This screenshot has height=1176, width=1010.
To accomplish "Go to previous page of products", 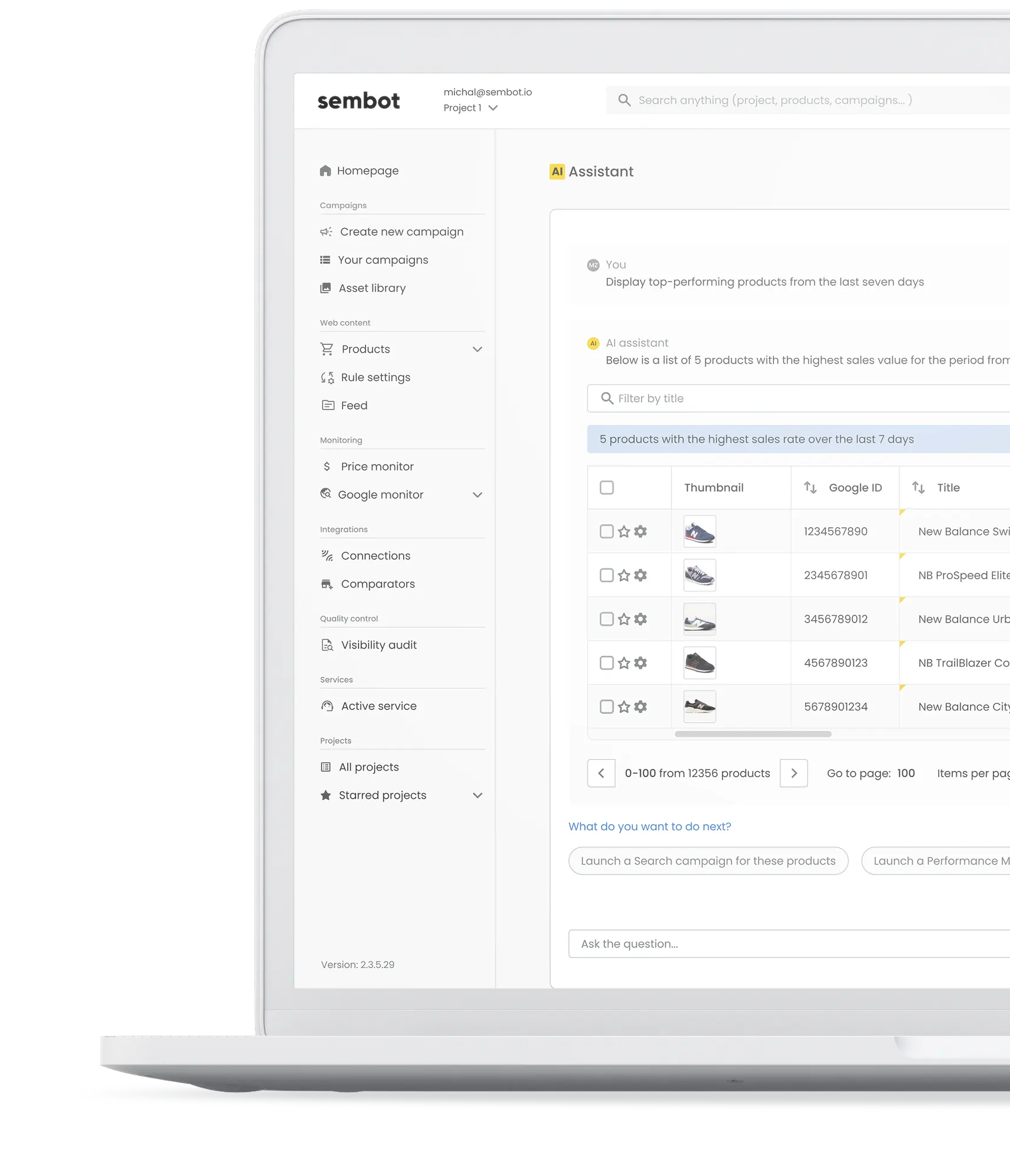I will coord(601,773).
